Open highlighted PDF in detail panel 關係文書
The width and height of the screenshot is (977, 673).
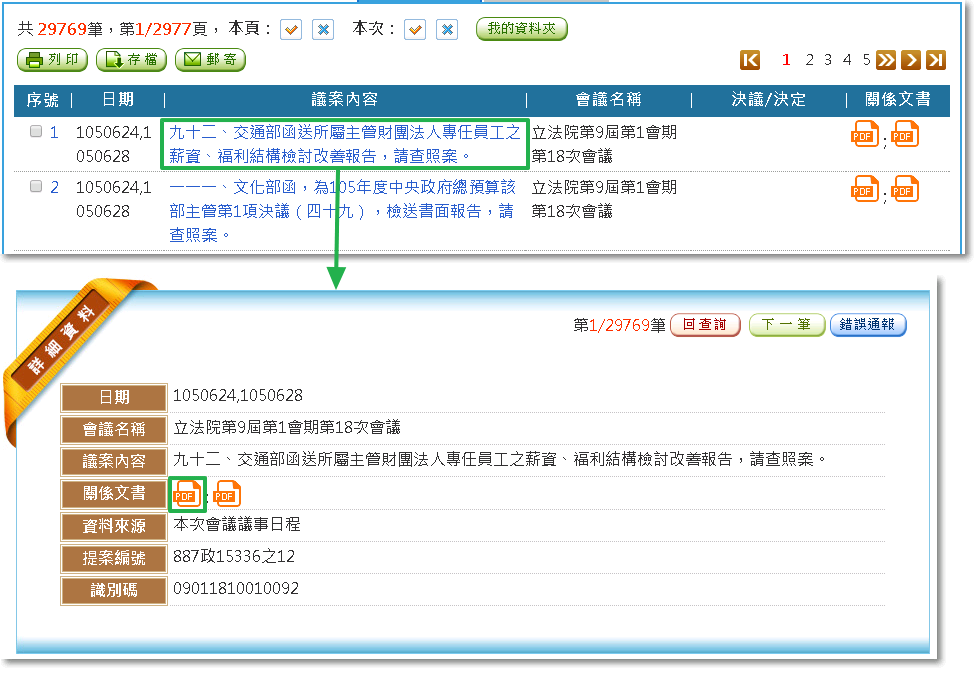point(186,493)
